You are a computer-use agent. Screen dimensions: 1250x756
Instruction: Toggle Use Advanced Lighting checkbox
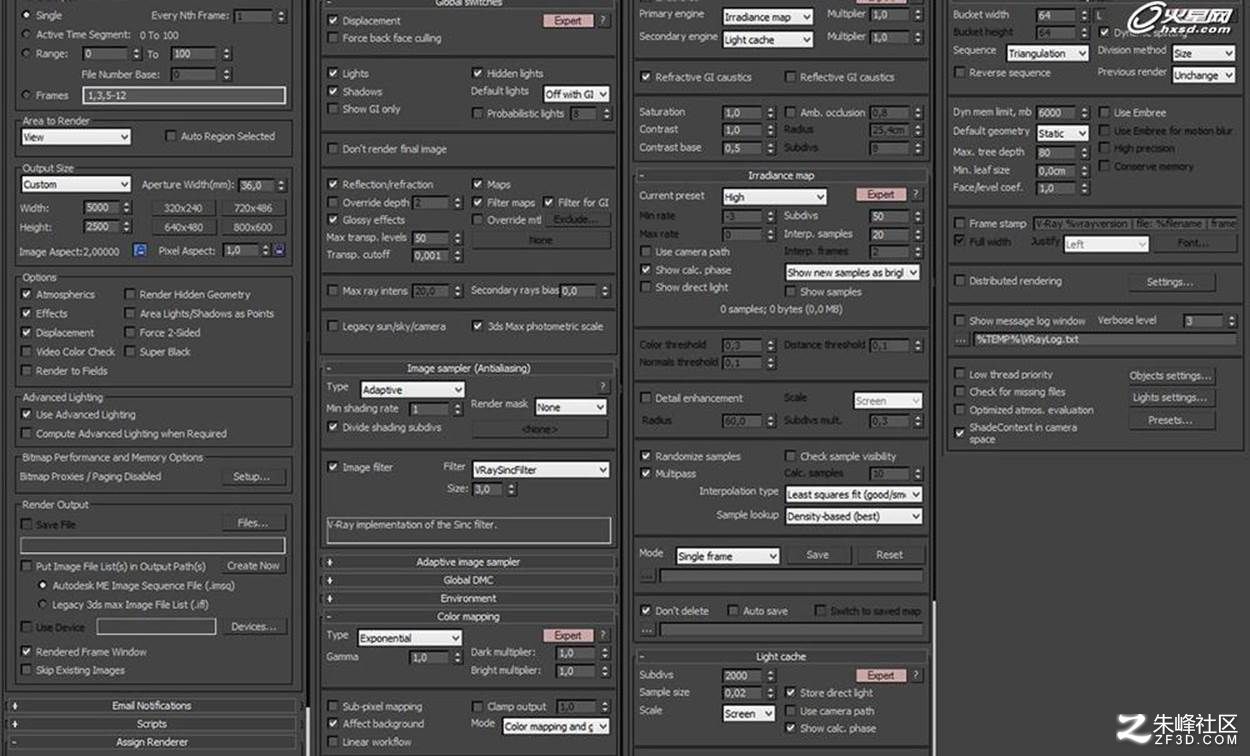pyautogui.click(x=26, y=415)
